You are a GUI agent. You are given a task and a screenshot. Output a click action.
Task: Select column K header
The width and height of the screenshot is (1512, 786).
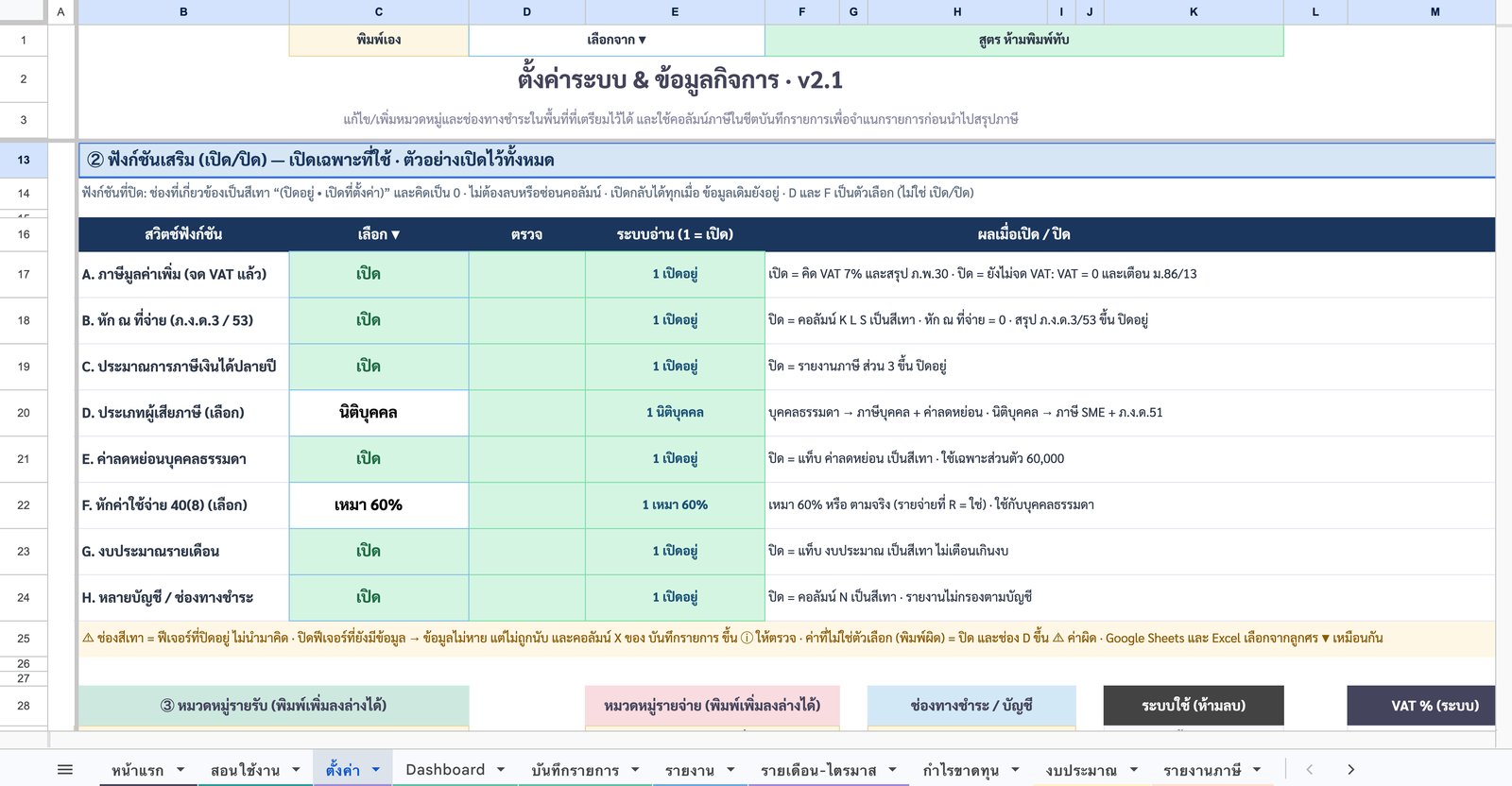1194,11
